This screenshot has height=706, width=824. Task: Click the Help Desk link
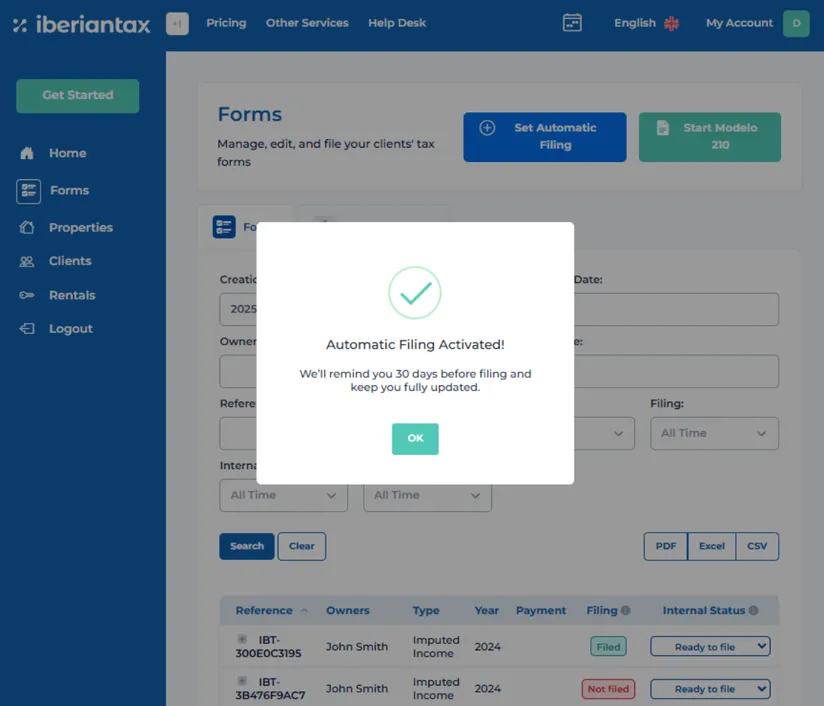tap(397, 22)
